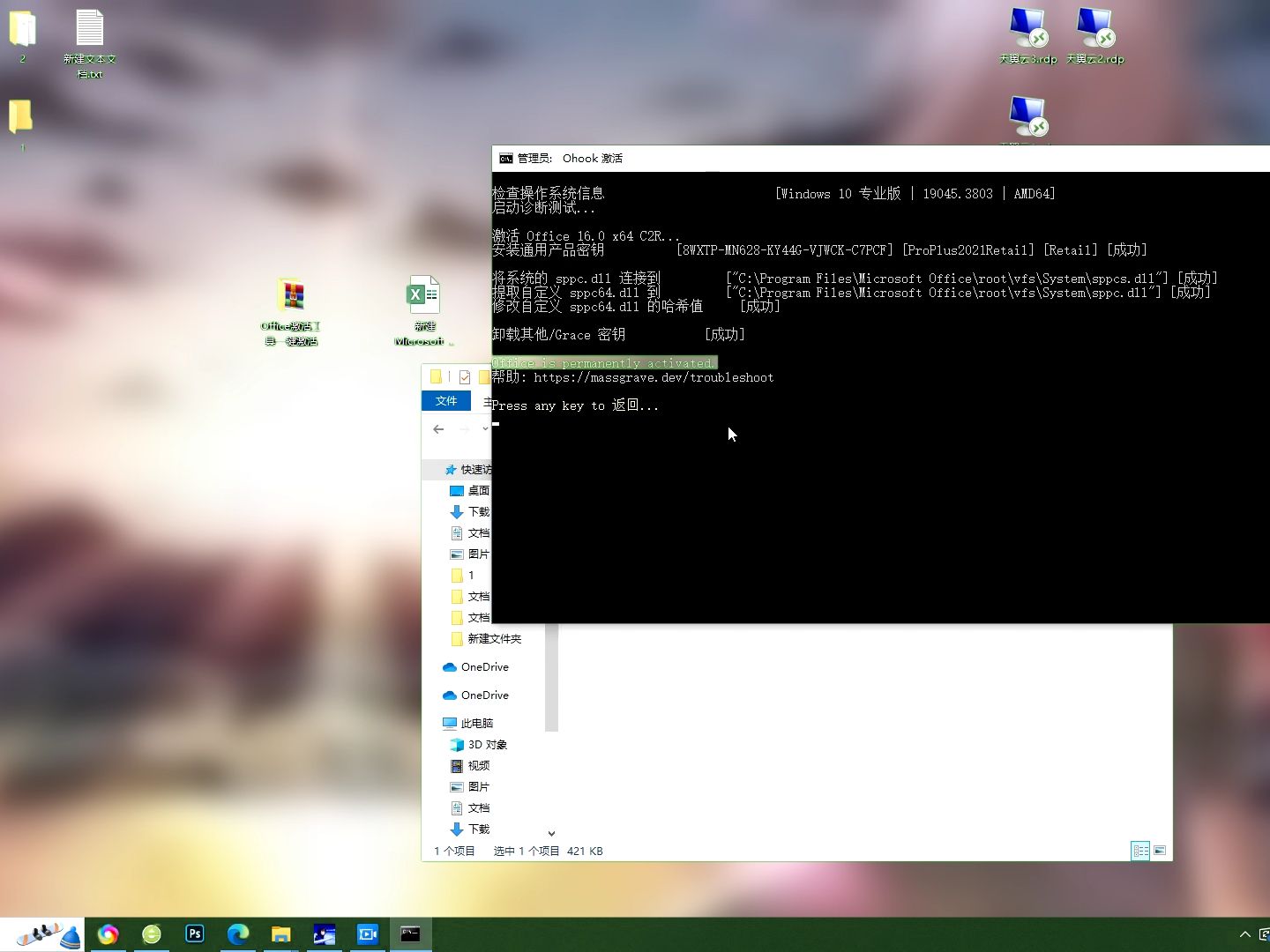
Task: Select the Office激活工具 archive on the desktop
Action: (291, 311)
